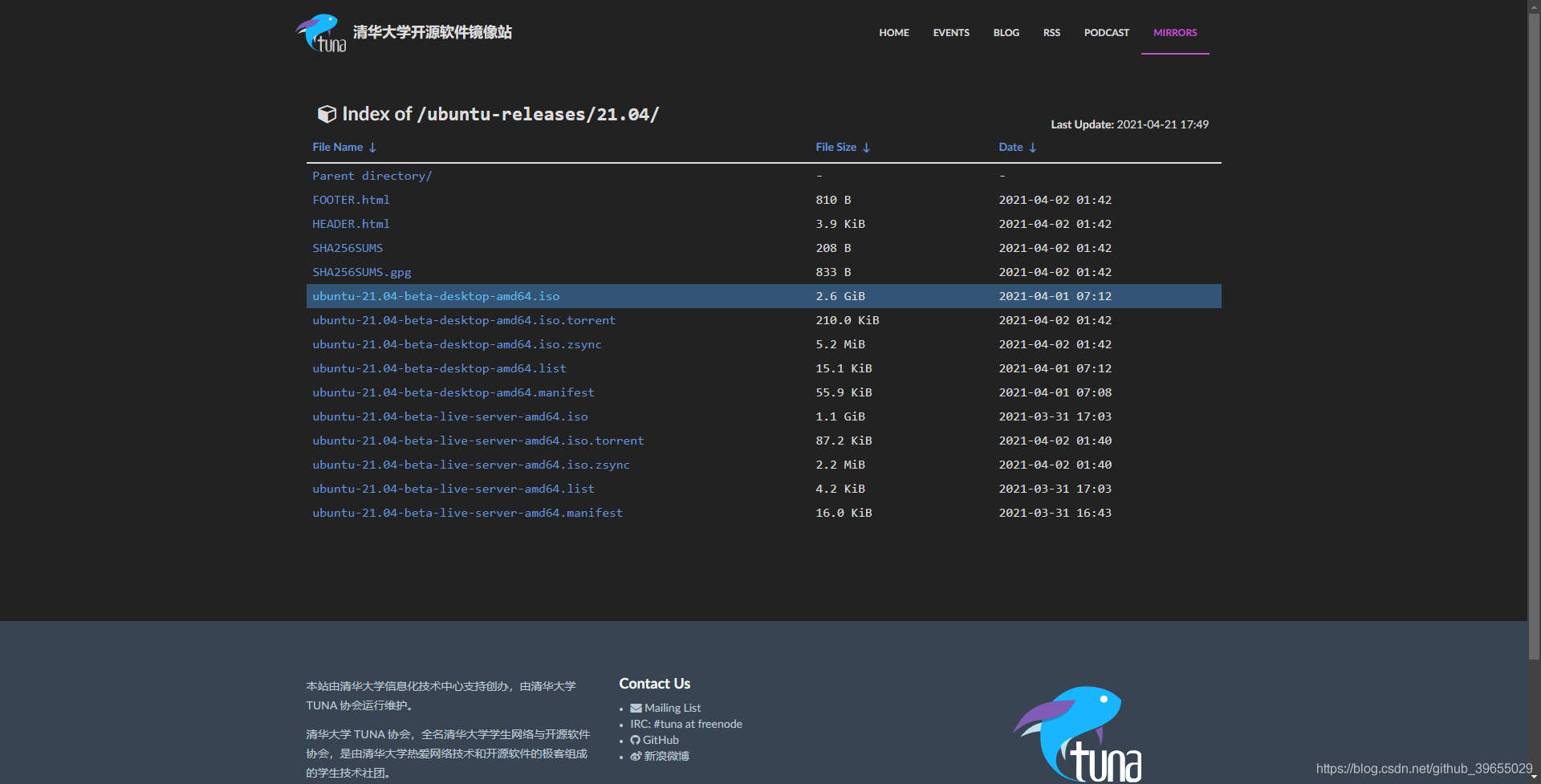Go to the BLOG menu item
The image size is (1541, 784).
[1006, 33]
